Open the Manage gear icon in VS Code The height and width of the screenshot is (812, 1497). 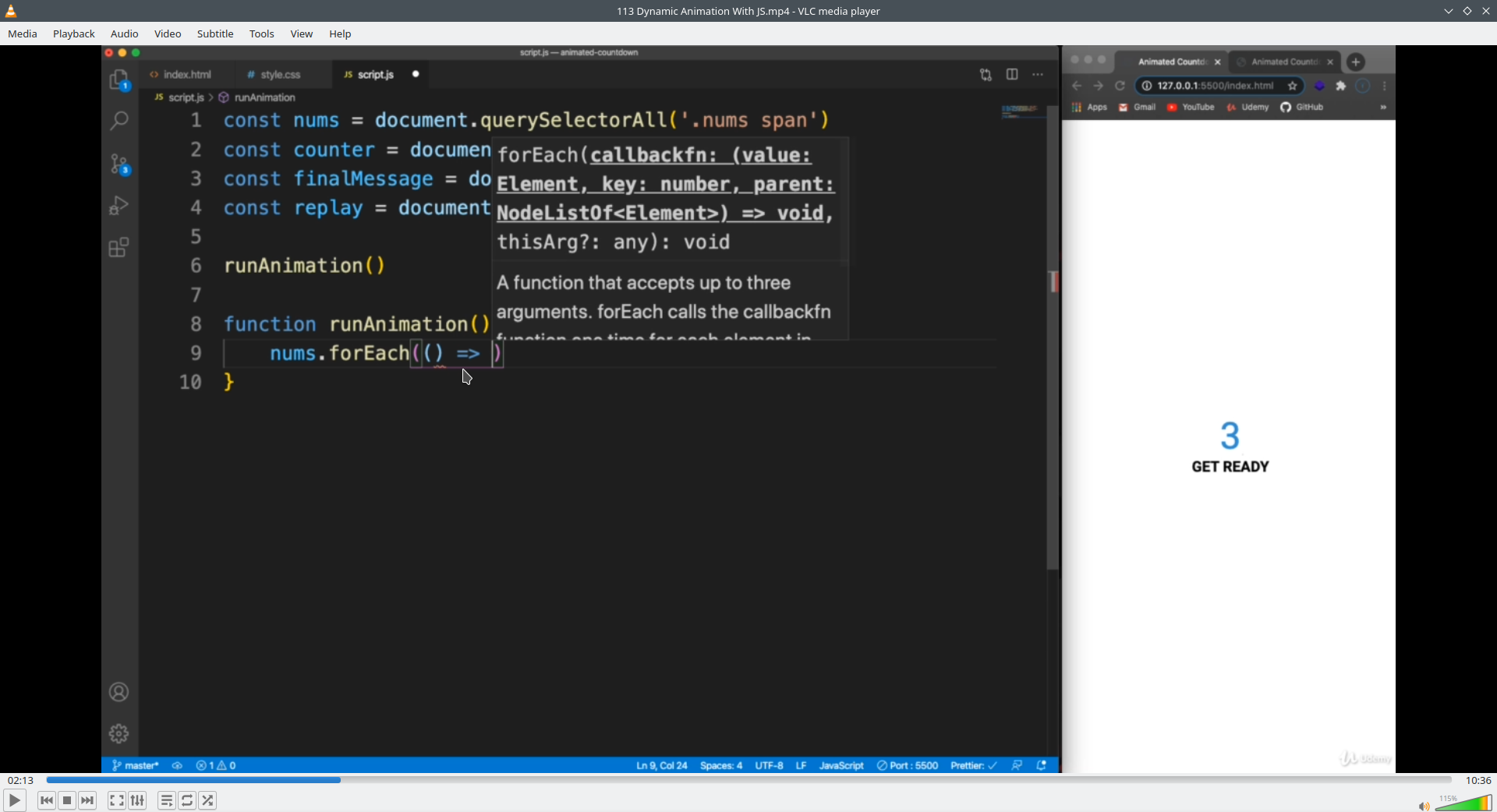pos(119,733)
